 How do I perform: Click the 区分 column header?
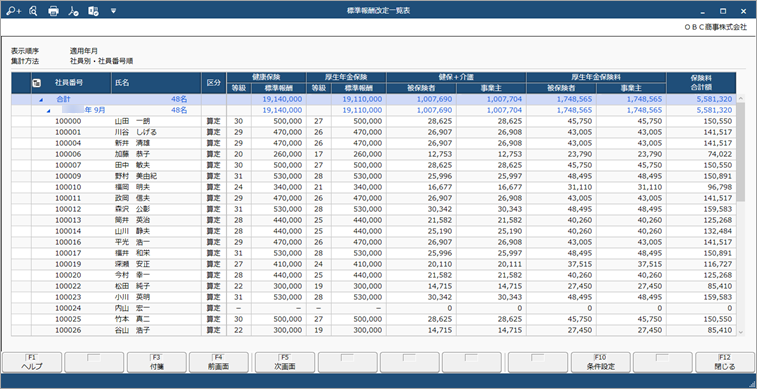(214, 83)
